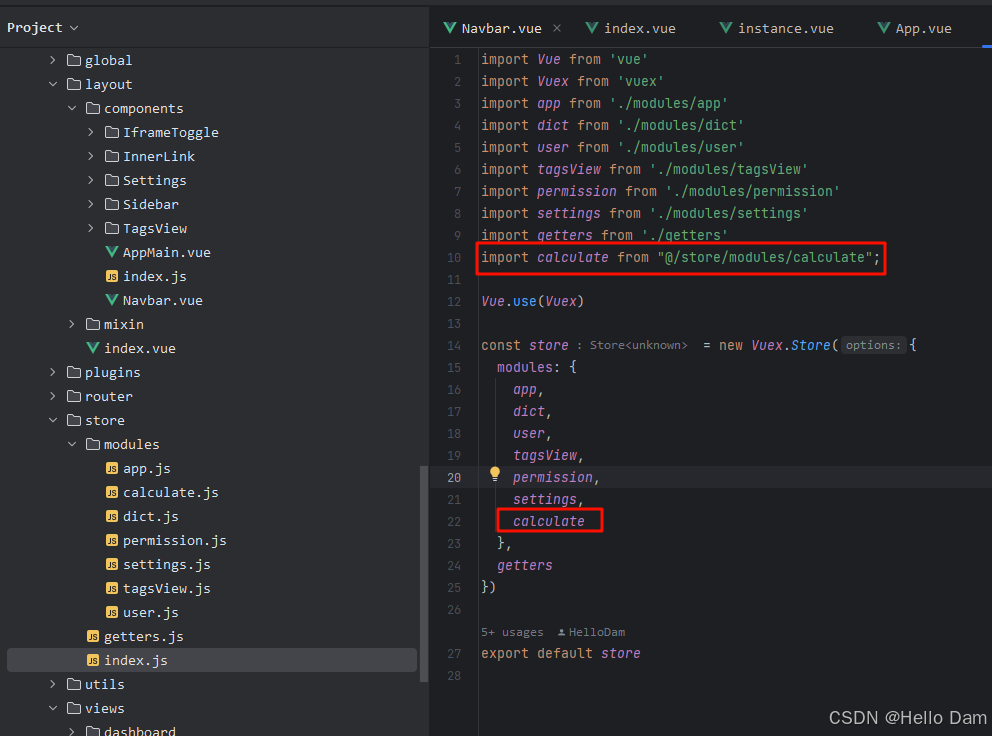Screen dimensions: 992x736
Task: Expand the TagsView folder
Action: (x=90, y=228)
